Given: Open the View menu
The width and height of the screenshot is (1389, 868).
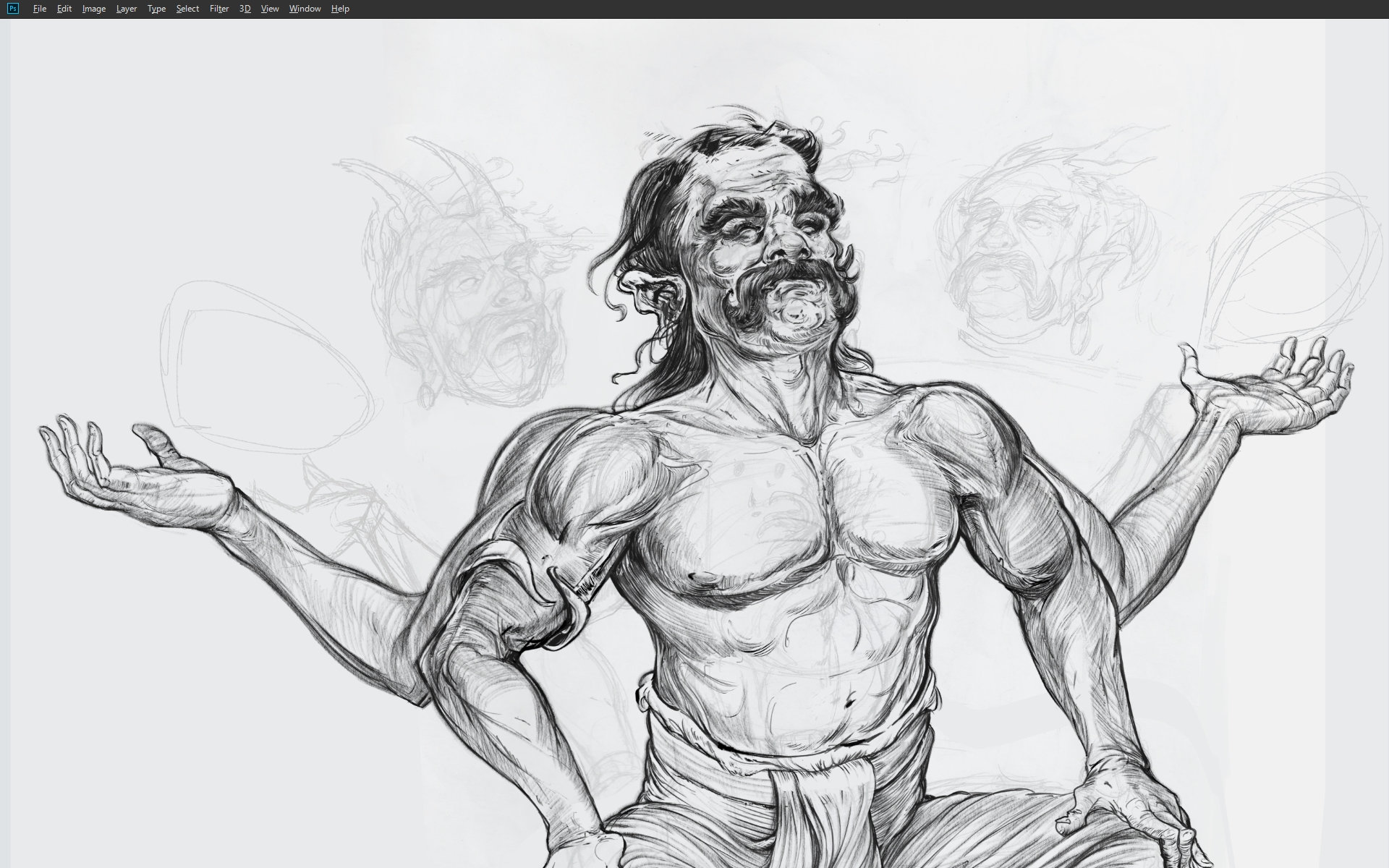Looking at the screenshot, I should (x=270, y=9).
